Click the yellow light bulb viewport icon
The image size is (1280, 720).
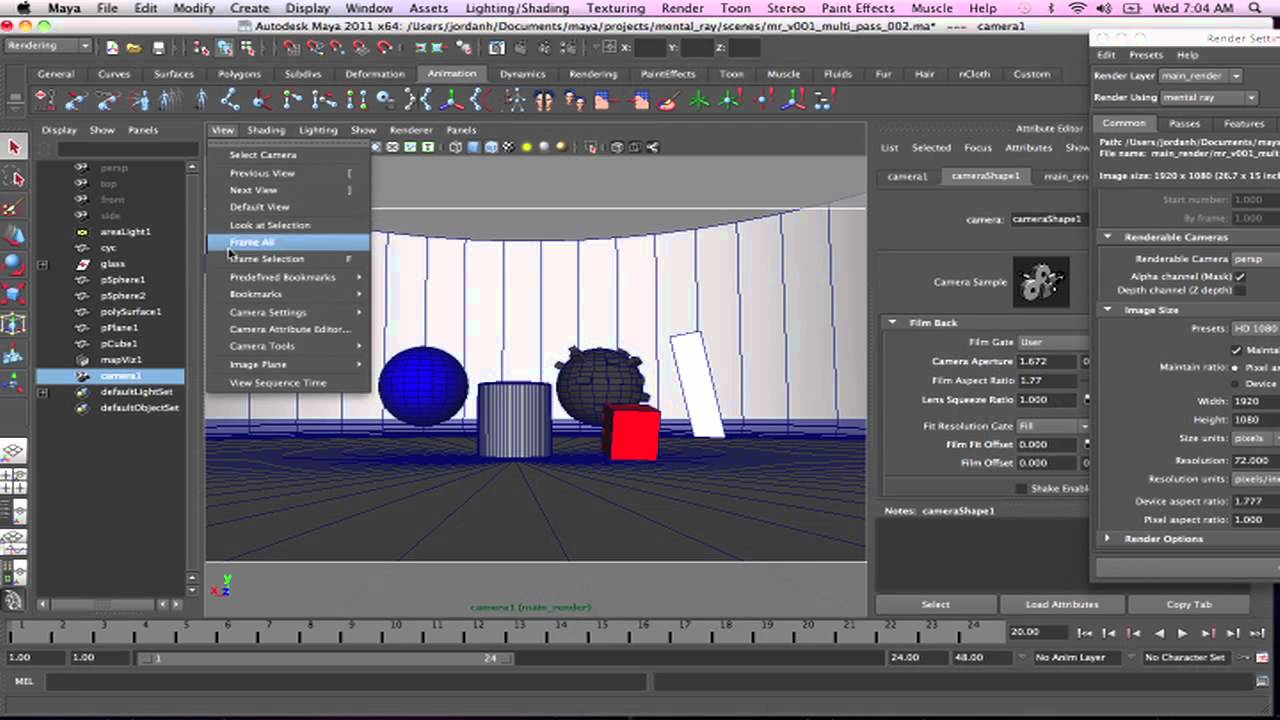point(526,147)
